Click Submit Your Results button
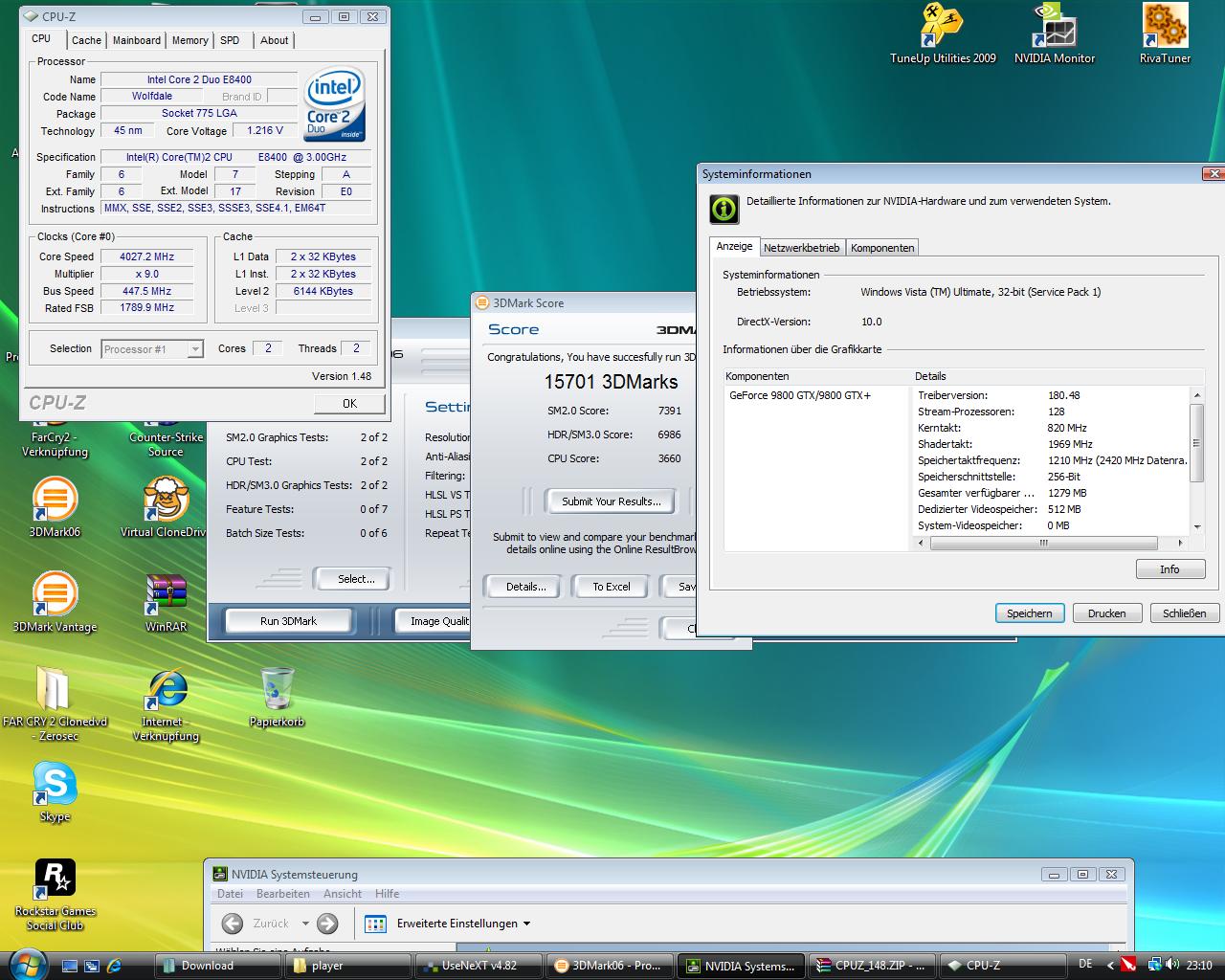 (611, 501)
